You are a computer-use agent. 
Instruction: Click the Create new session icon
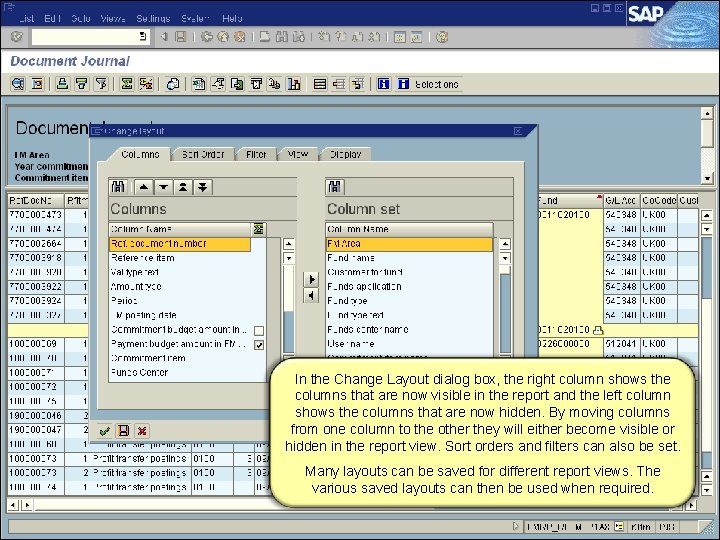(x=399, y=37)
